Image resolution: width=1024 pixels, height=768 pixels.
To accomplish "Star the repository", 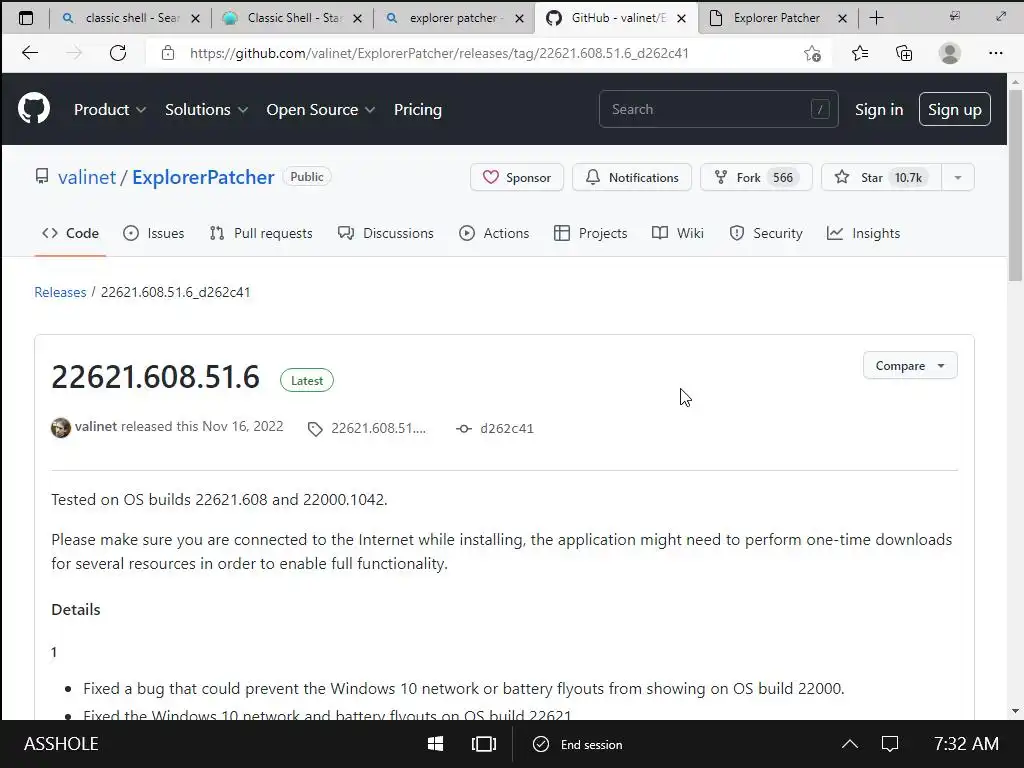I will [881, 177].
